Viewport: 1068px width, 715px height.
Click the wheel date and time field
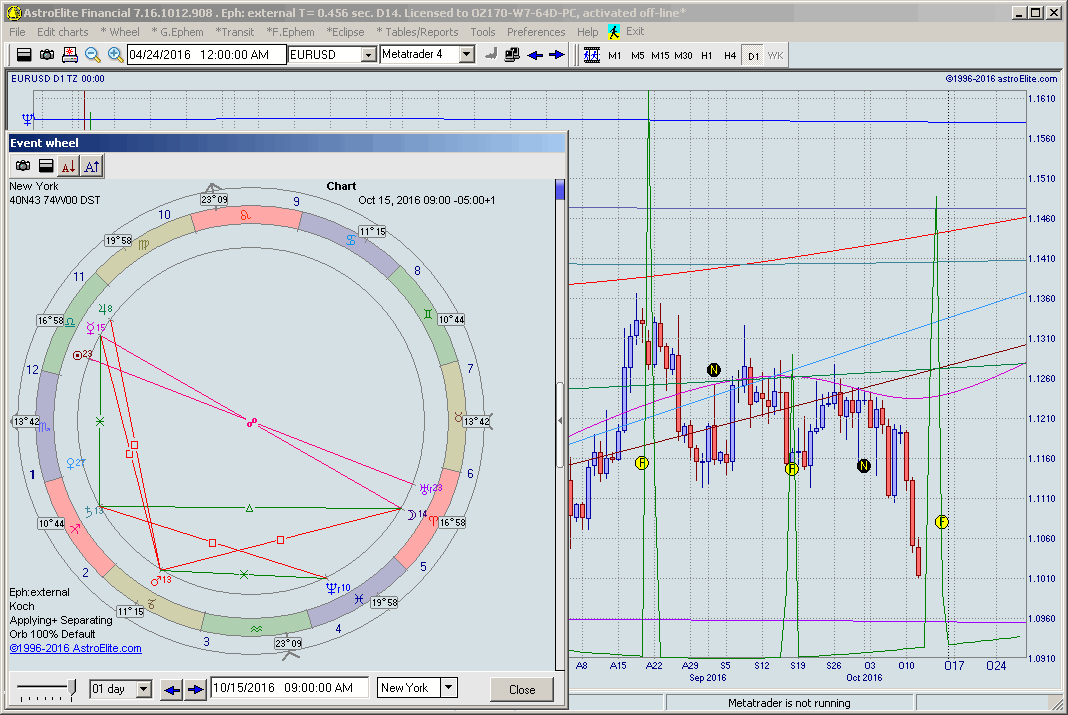[288, 688]
